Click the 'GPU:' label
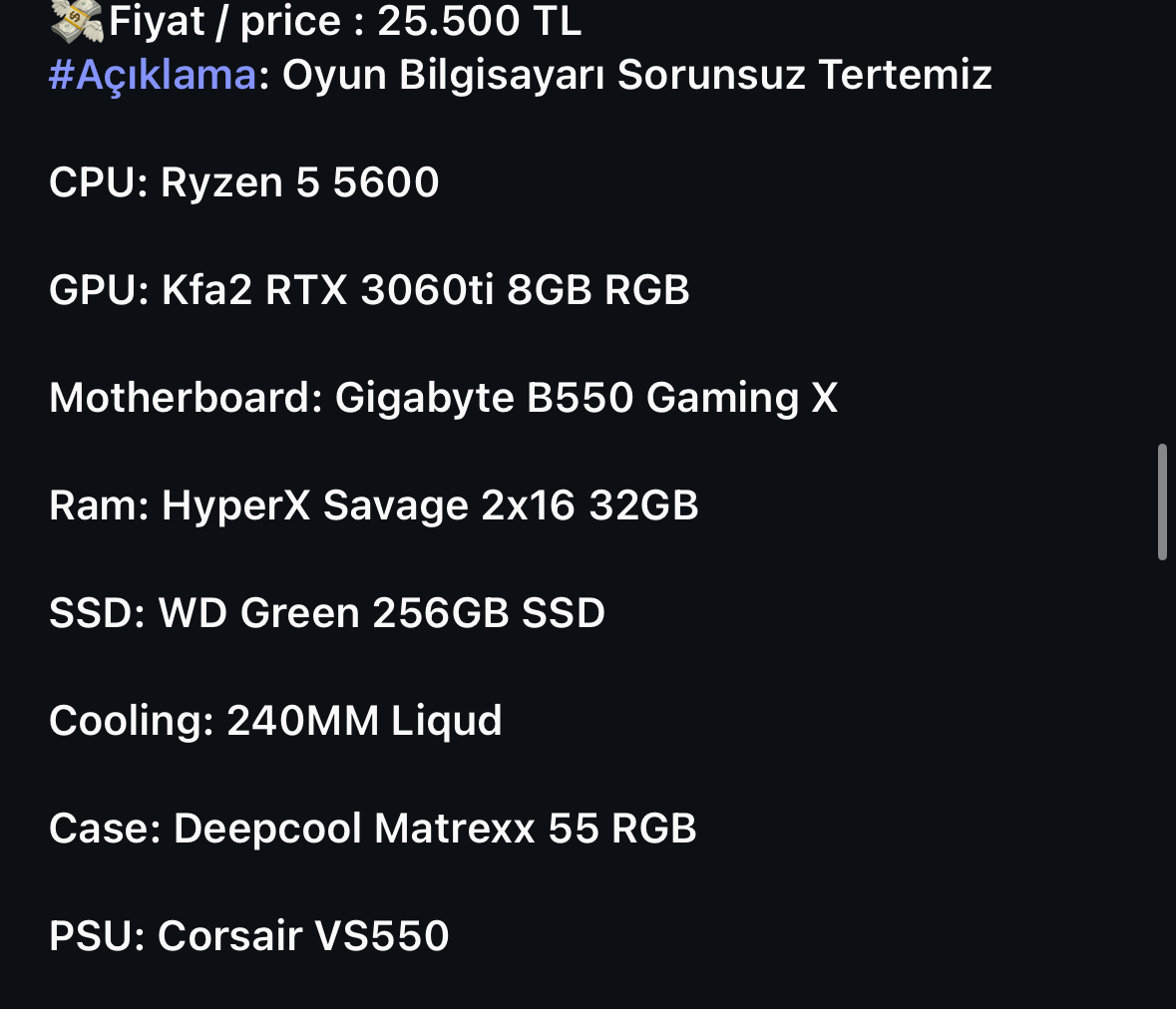The image size is (1176, 1009). point(99,290)
